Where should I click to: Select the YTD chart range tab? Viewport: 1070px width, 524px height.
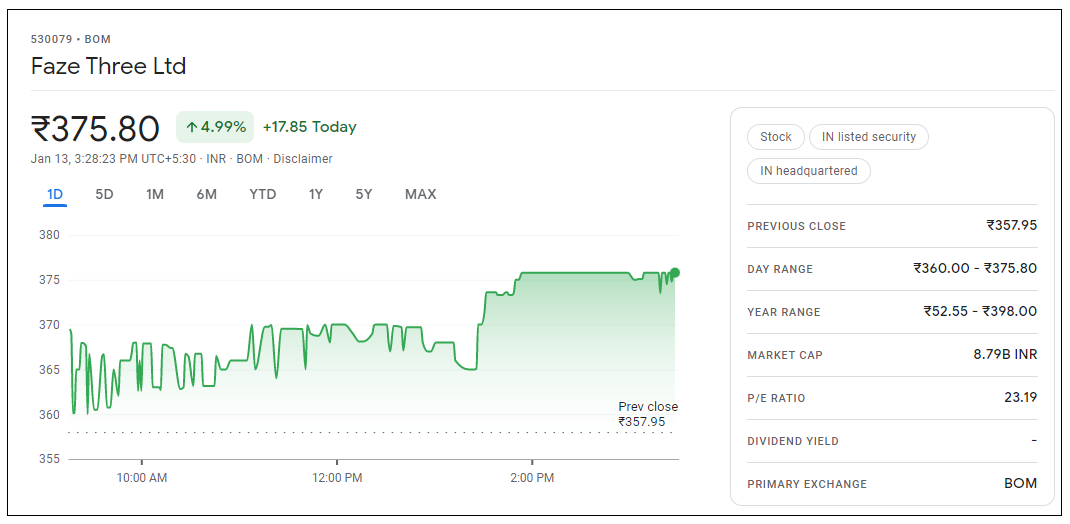click(x=263, y=194)
